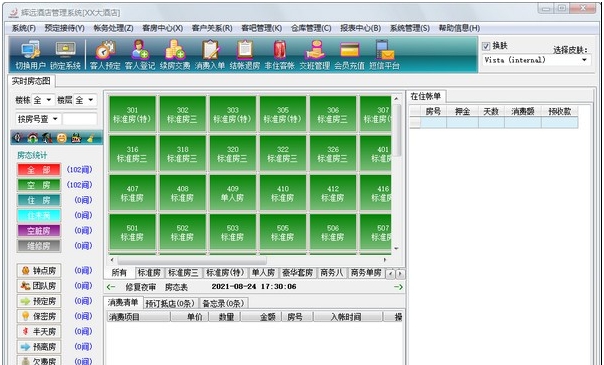The image size is (604, 365).
Task: Select the 豪华套房 room type tab
Action: [x=297, y=273]
